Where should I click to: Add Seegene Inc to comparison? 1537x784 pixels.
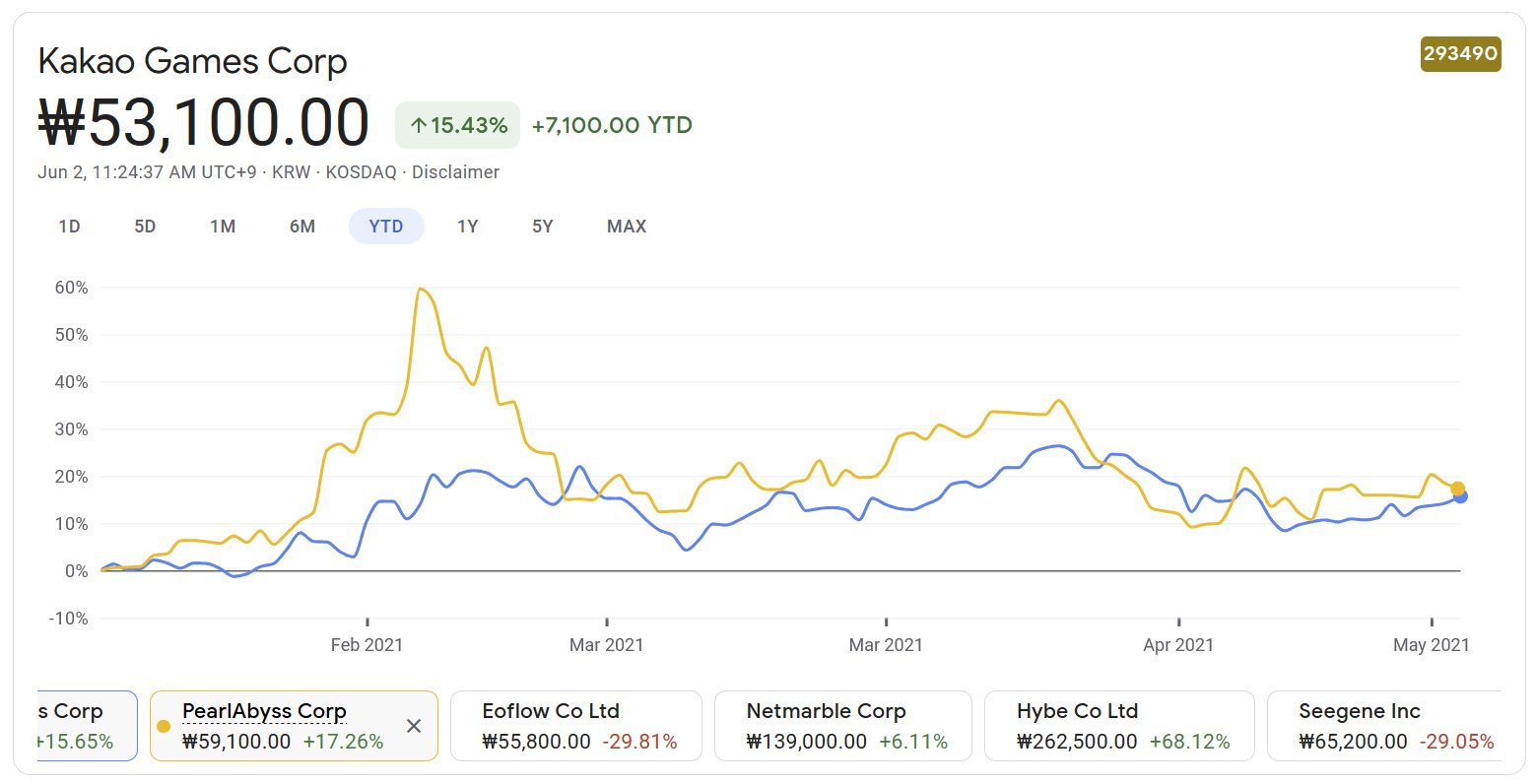[1383, 726]
